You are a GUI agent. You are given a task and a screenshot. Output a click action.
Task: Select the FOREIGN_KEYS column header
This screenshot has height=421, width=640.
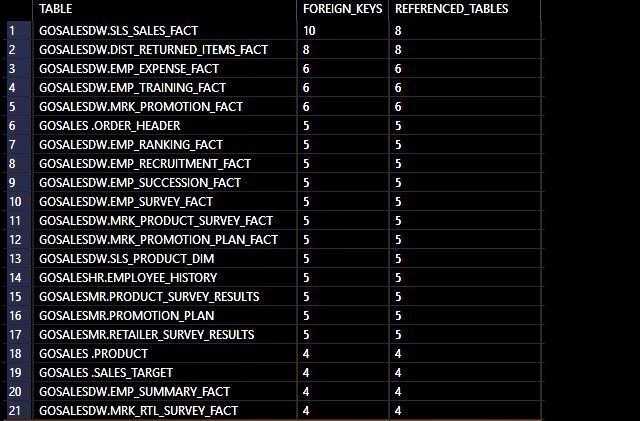(x=343, y=9)
